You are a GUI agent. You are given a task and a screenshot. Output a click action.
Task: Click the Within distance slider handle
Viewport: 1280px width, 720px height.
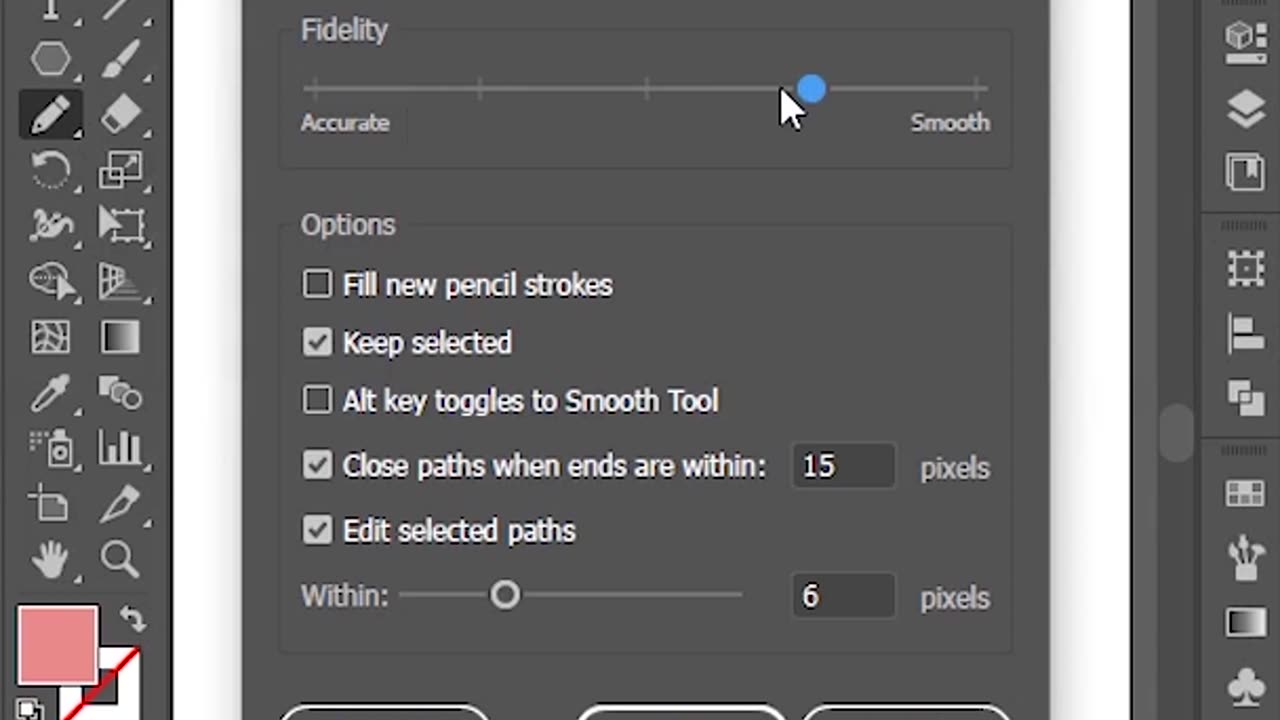[x=505, y=596]
